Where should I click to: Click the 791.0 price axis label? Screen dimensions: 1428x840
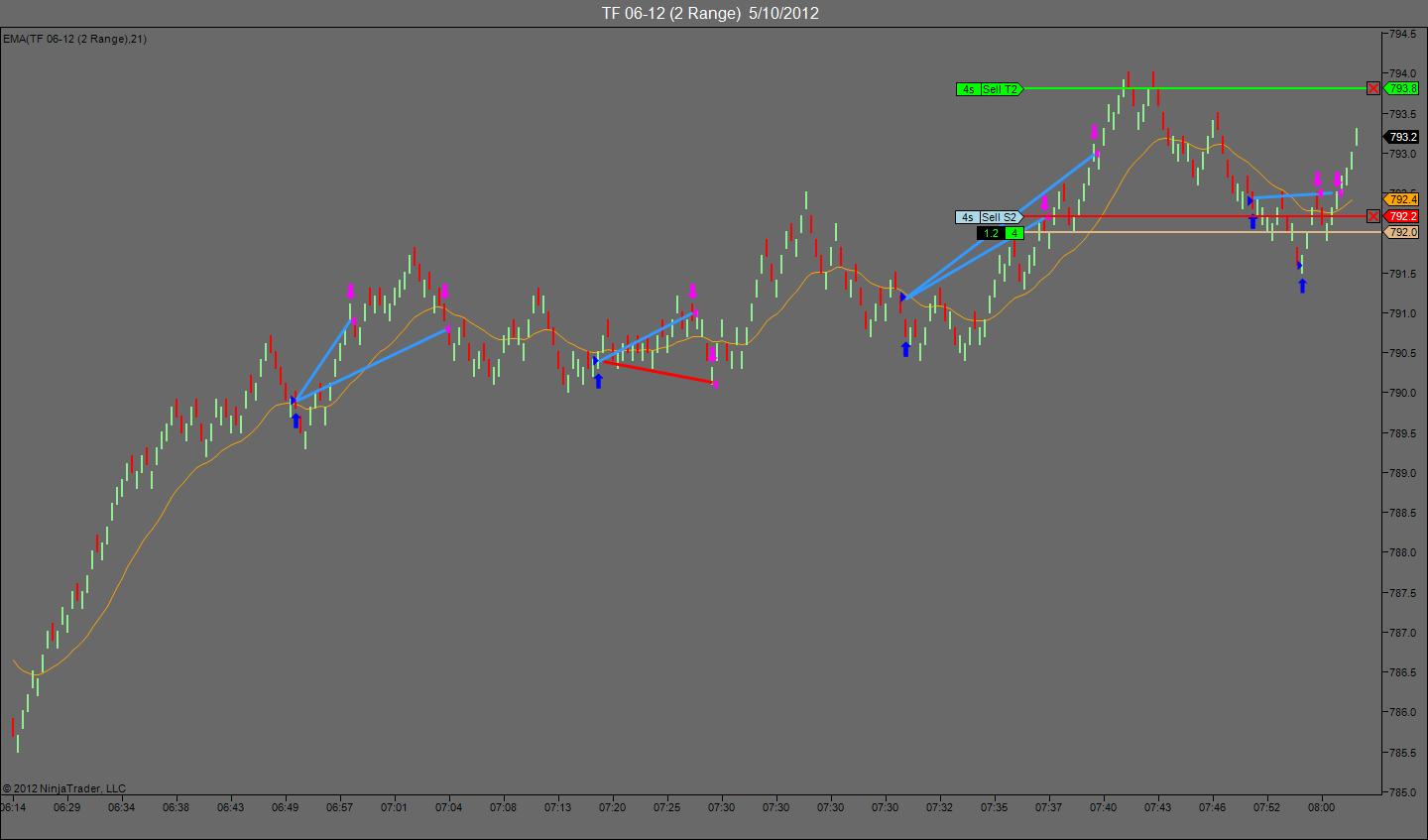click(1402, 313)
